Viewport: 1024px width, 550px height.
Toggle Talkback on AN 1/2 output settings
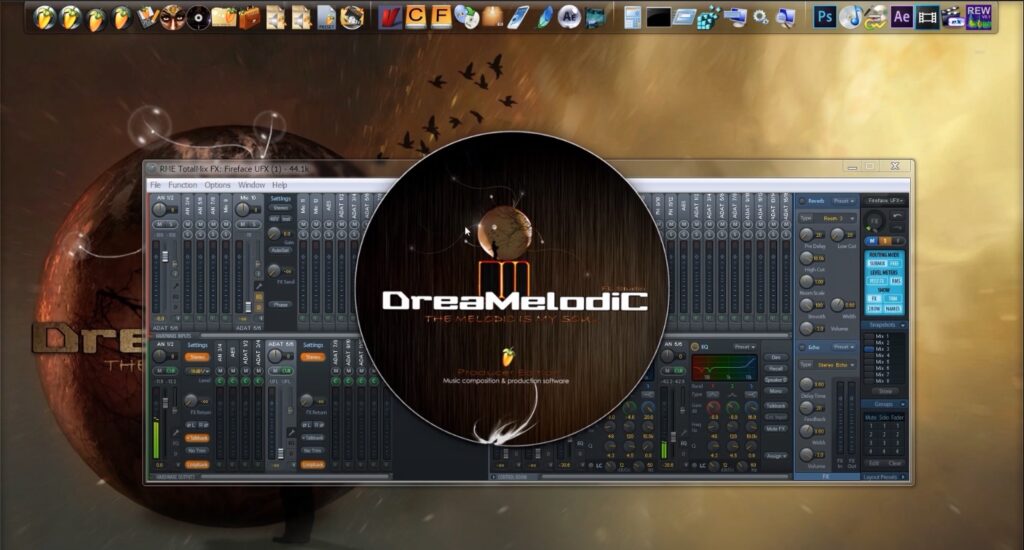coord(197,438)
